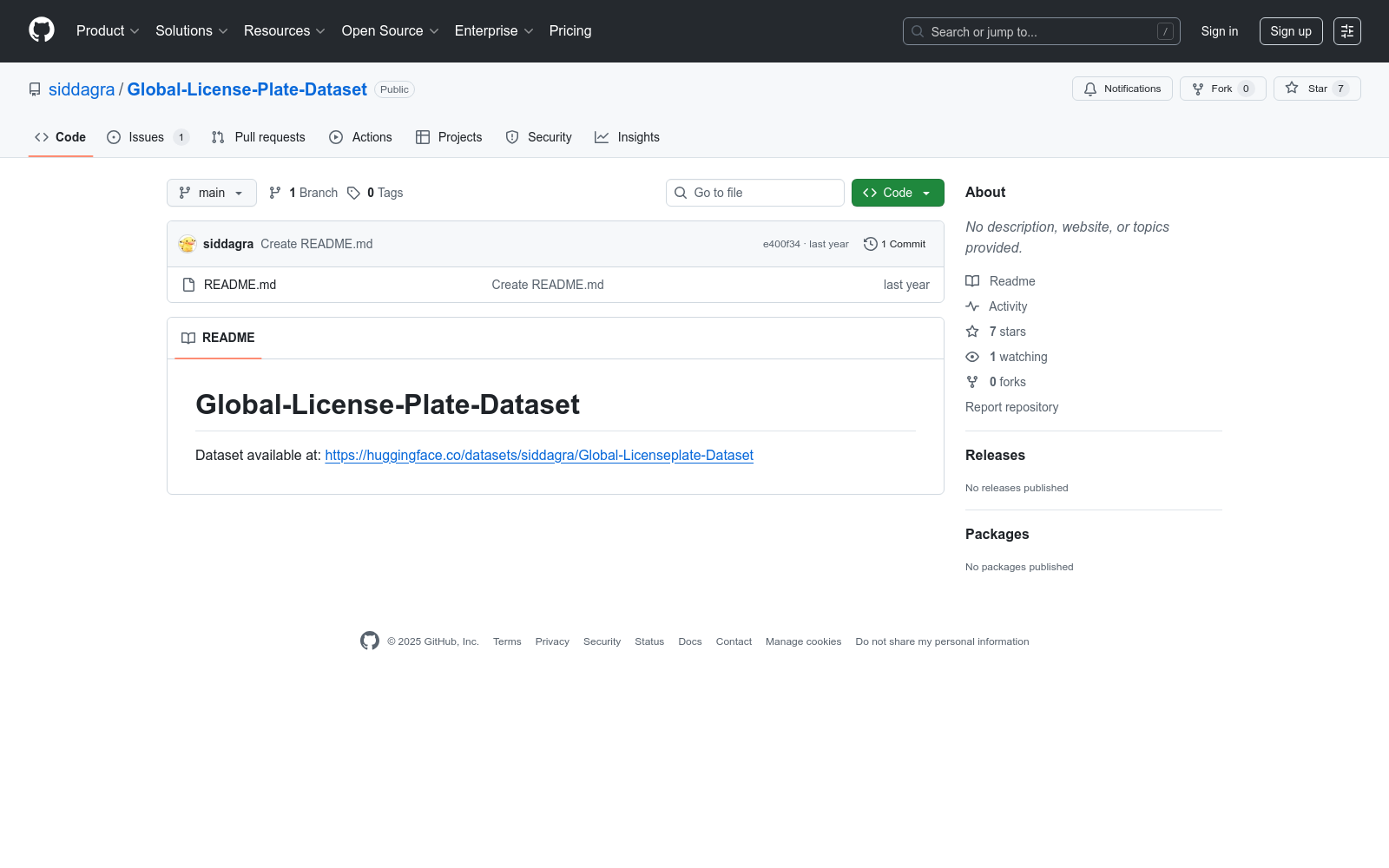Expand the Enterprise menu
The height and width of the screenshot is (868, 1389).
coord(494,31)
